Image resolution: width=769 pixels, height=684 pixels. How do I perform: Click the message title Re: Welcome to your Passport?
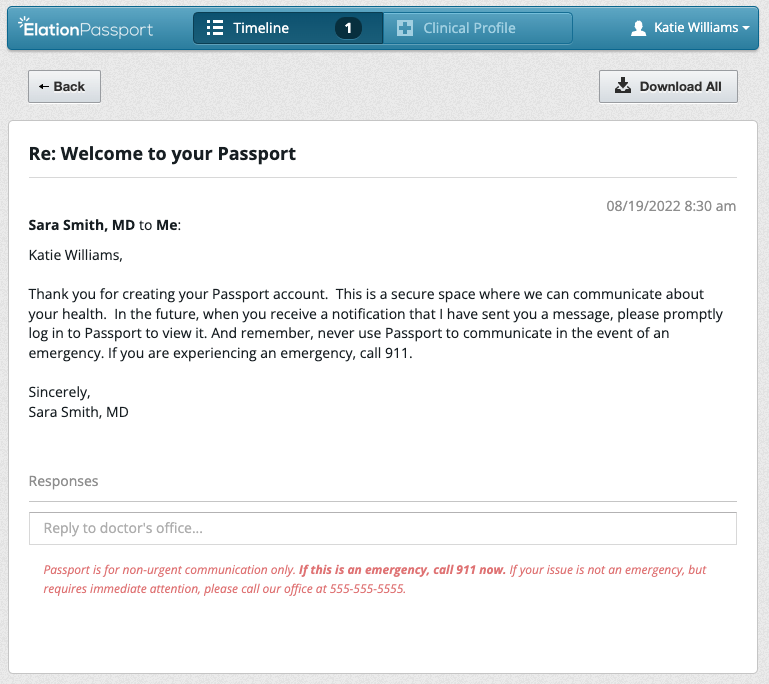(162, 153)
